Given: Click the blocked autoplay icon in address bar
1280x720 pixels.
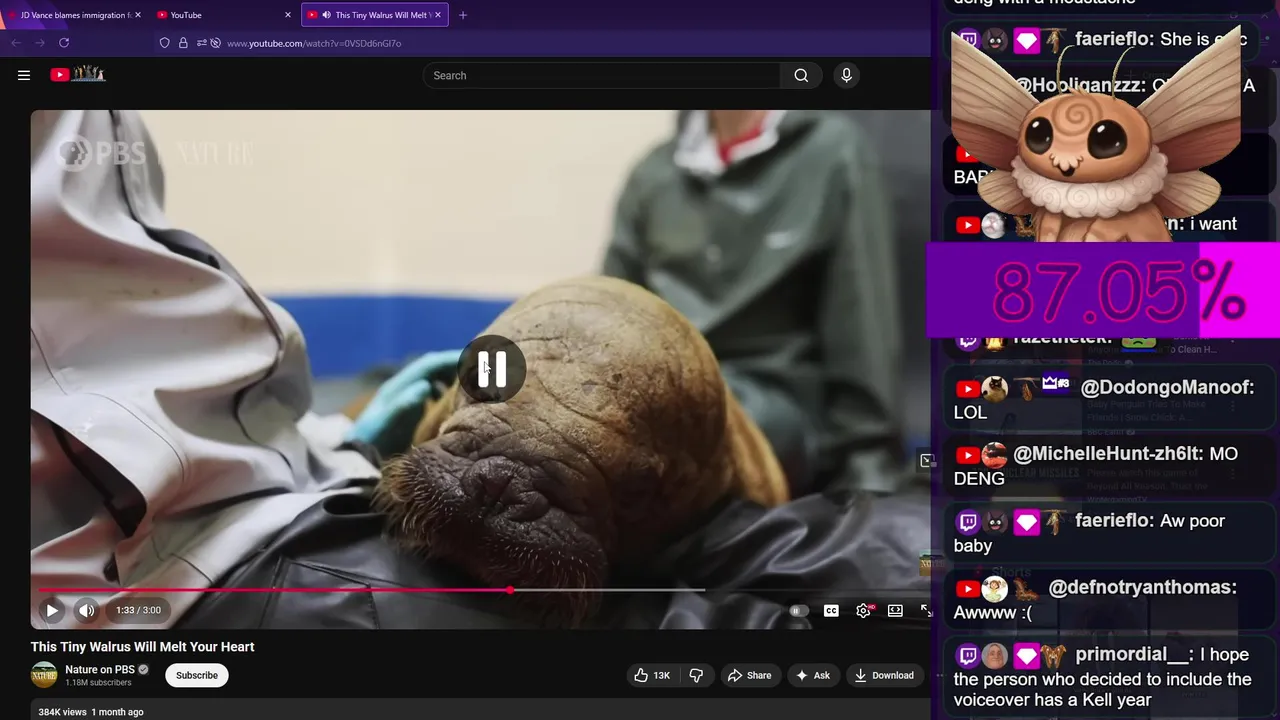Looking at the screenshot, I should pyautogui.click(x=215, y=43).
